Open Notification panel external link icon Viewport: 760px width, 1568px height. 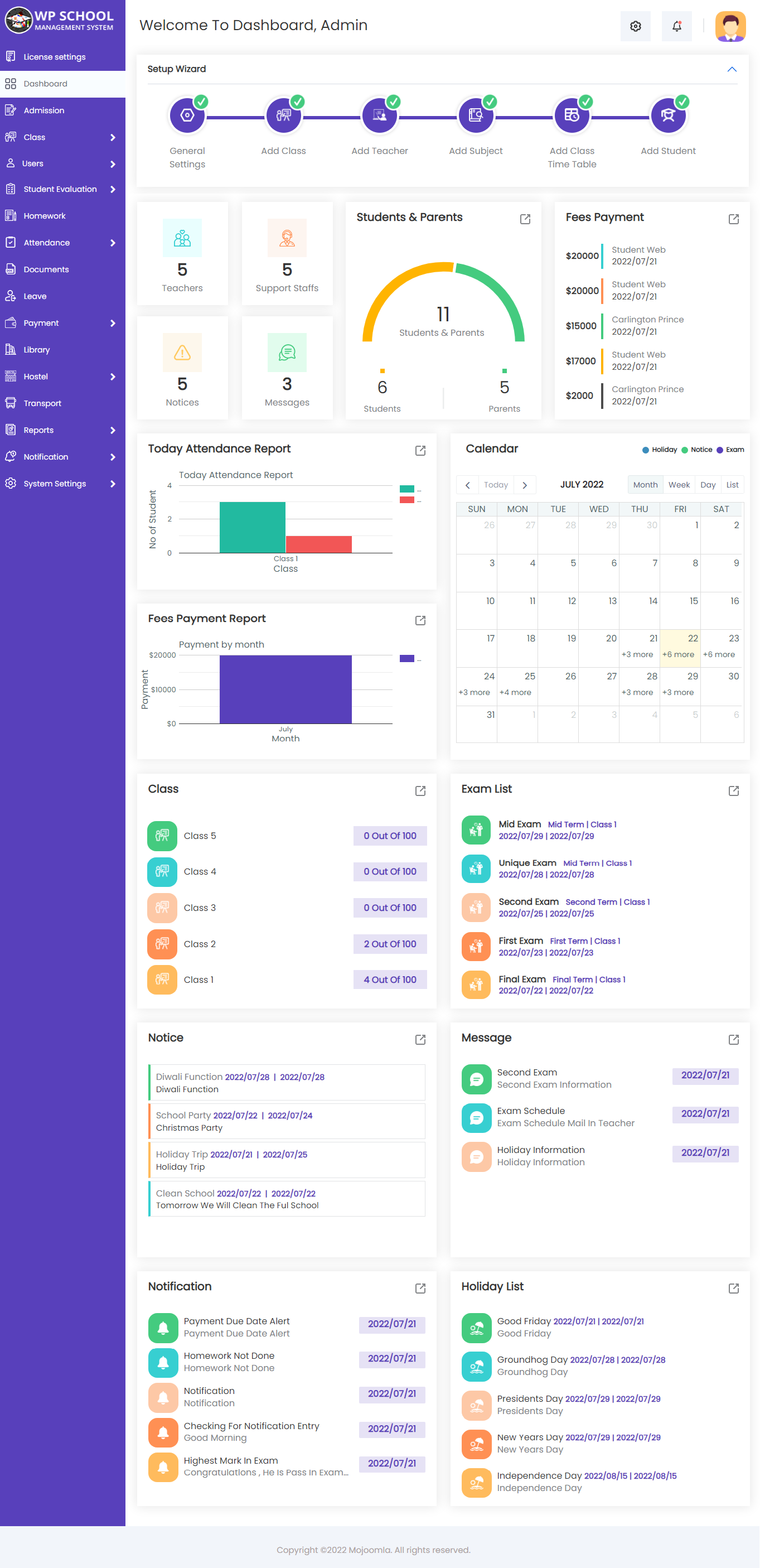point(420,1289)
